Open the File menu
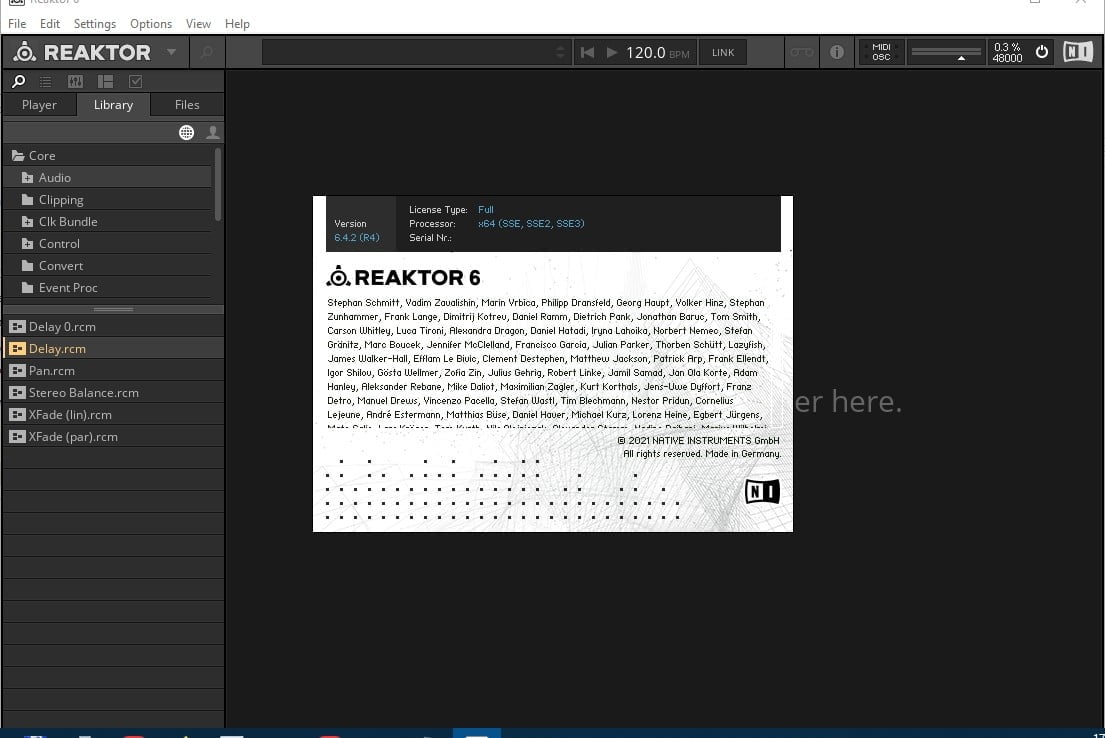This screenshot has width=1105, height=738. [17, 24]
